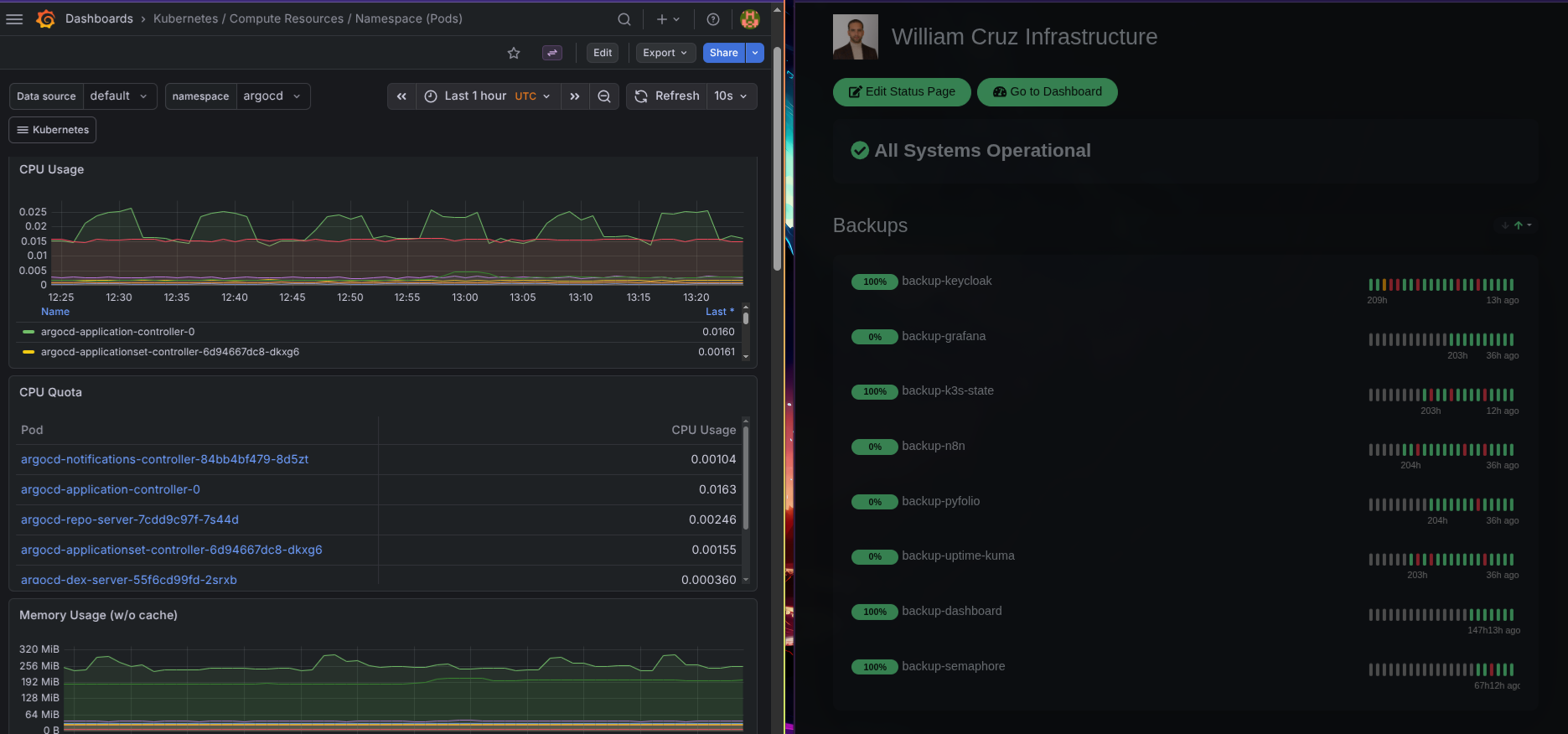The height and width of the screenshot is (734, 1568).
Task: Click the 0% badge of backup-grafana
Action: click(x=875, y=338)
